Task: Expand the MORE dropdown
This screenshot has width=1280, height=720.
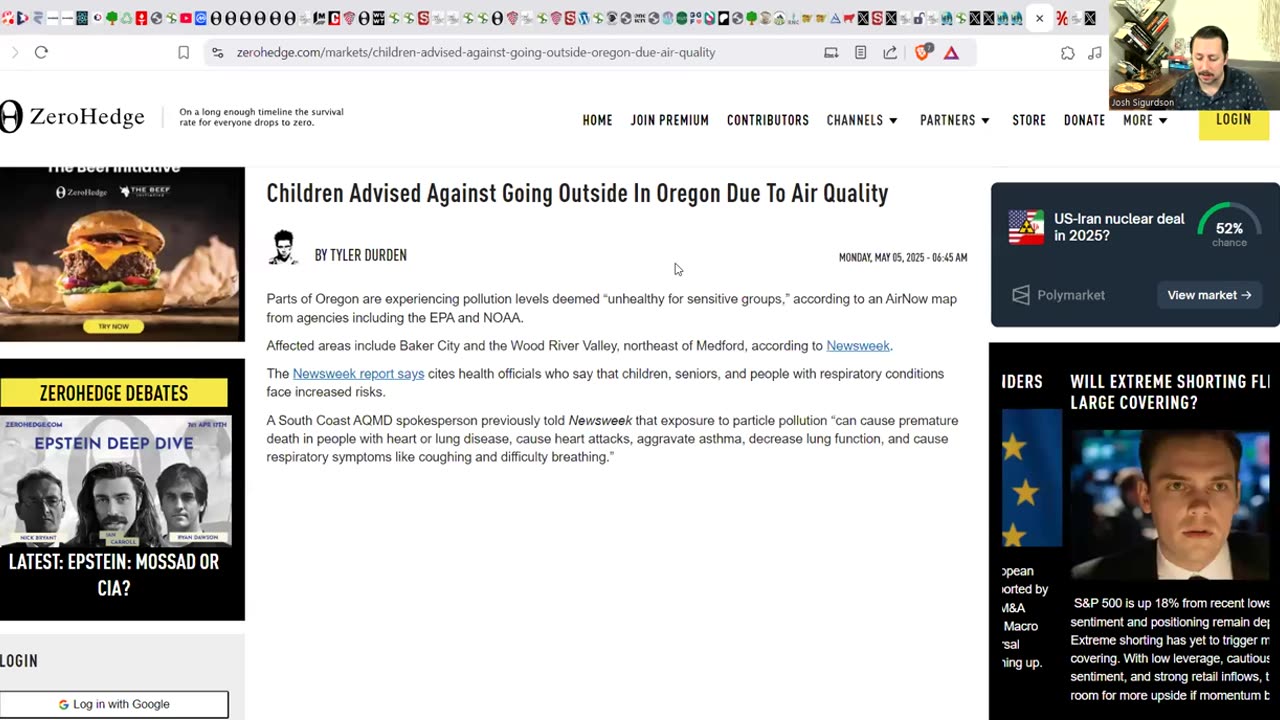Action: (x=1145, y=120)
